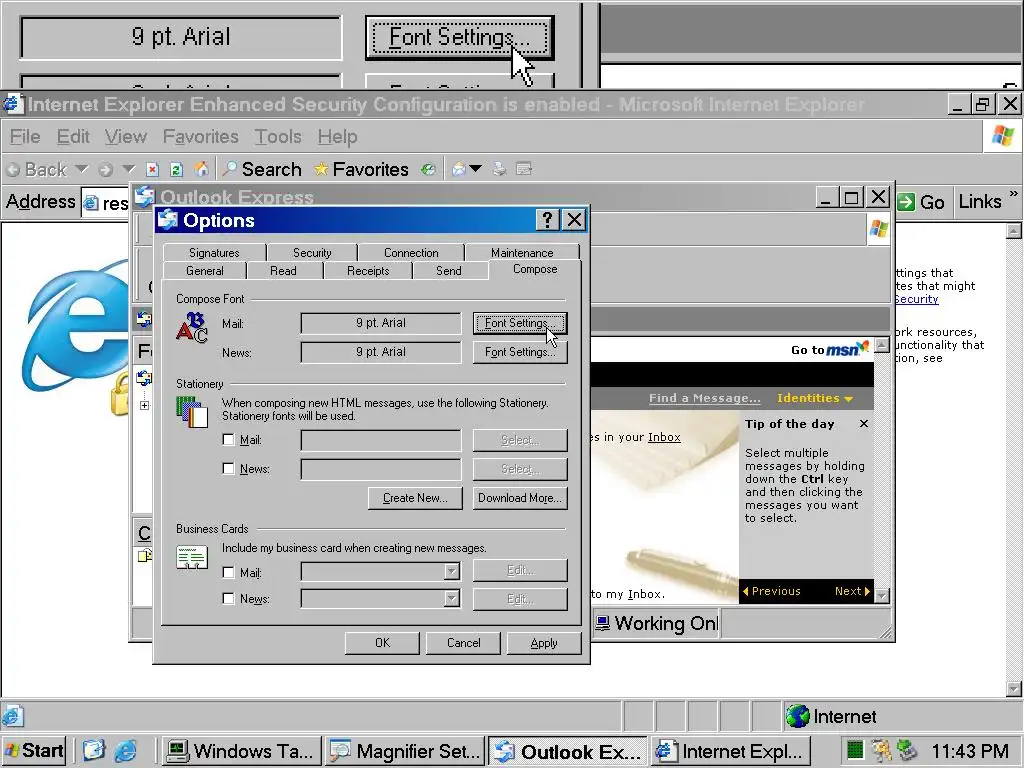The width and height of the screenshot is (1024, 768).
Task: Expand the folder tree plus node
Action: click(144, 406)
